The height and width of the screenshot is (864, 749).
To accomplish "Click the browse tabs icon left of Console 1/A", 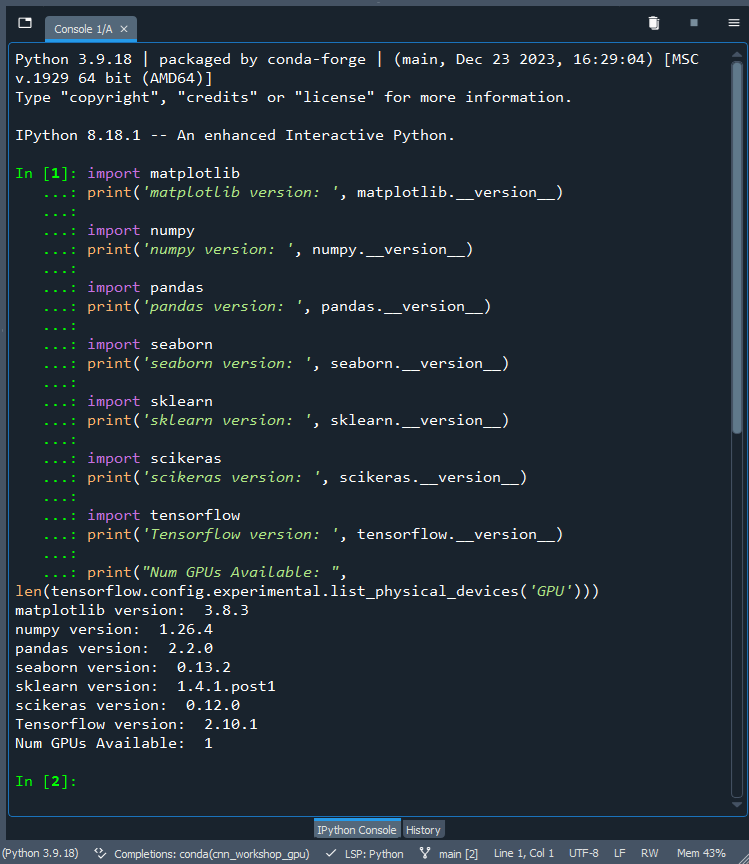I will (x=25, y=23).
